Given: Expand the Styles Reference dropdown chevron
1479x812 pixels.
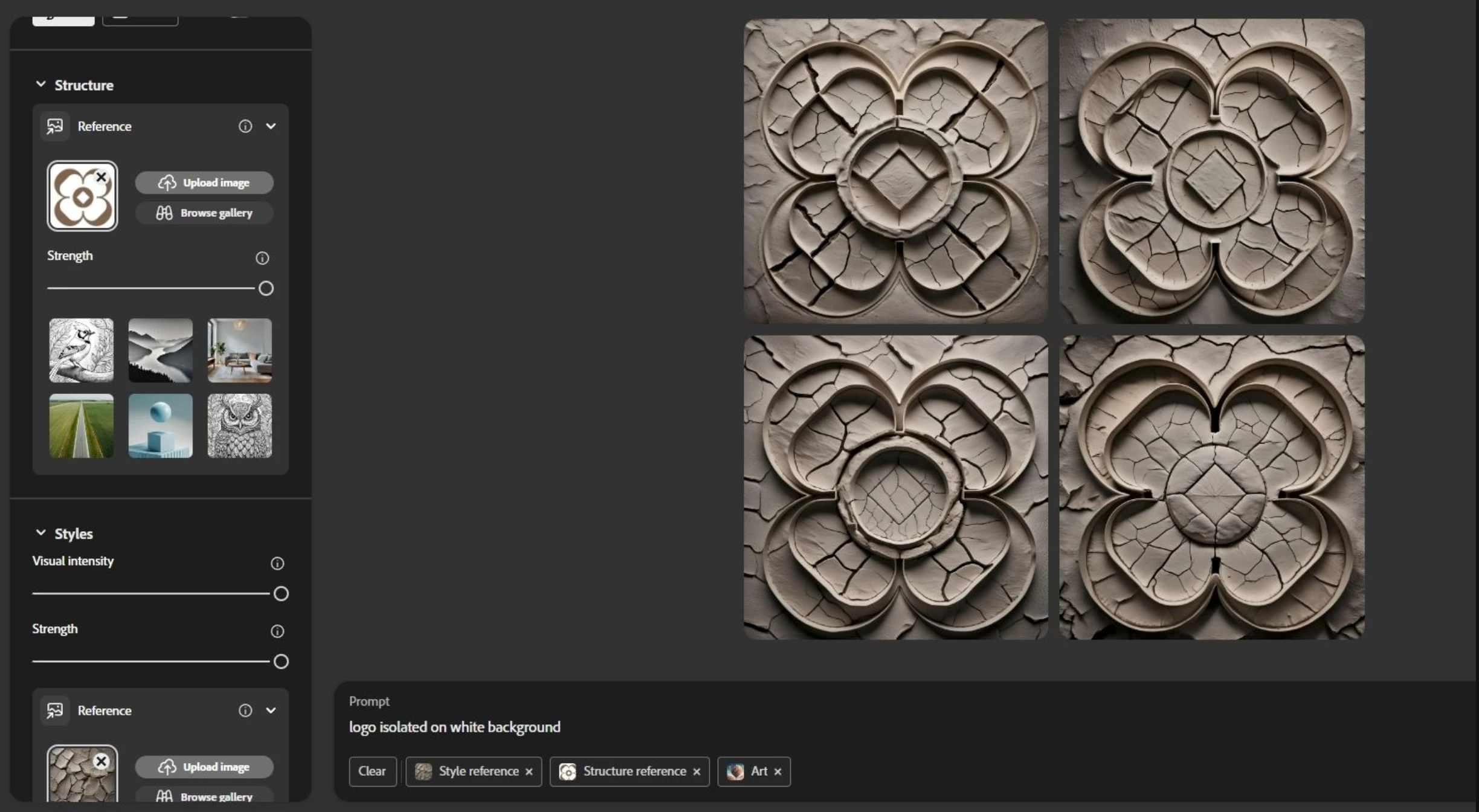Looking at the screenshot, I should coord(271,710).
